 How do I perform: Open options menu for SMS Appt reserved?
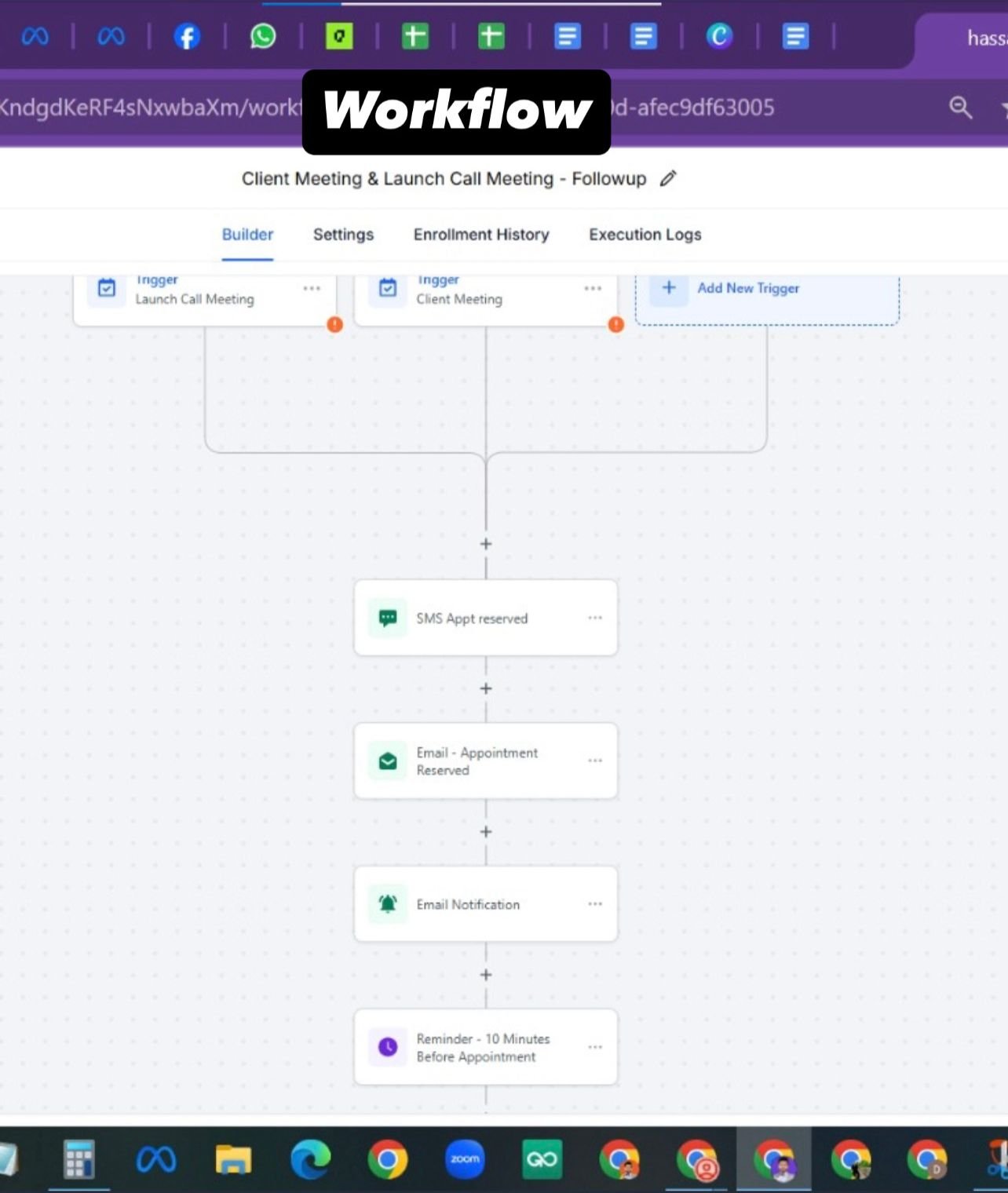tap(595, 618)
